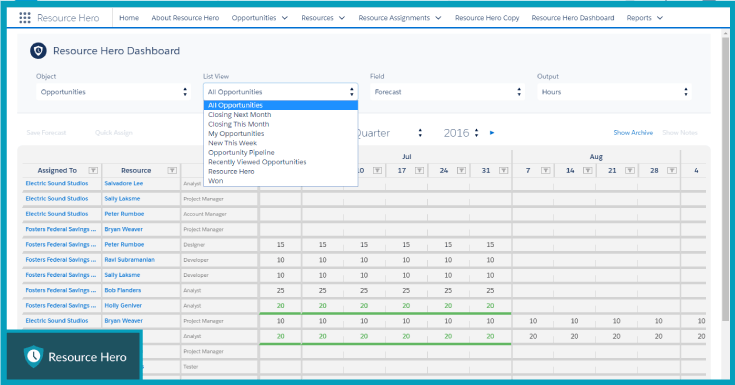Click the vertical page scrollbar
The image size is (735, 385).
tap(725, 178)
